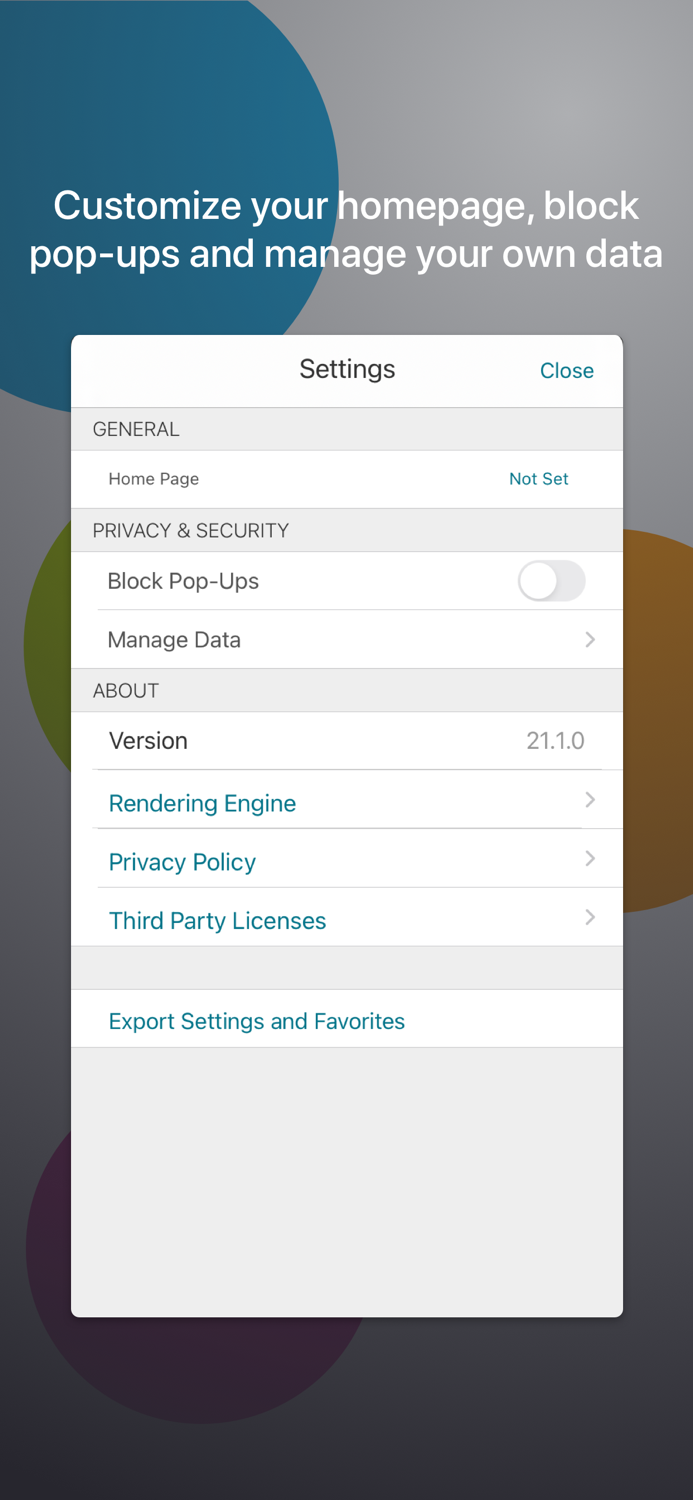Open the Privacy Policy page
693x1500 pixels.
(x=182, y=861)
